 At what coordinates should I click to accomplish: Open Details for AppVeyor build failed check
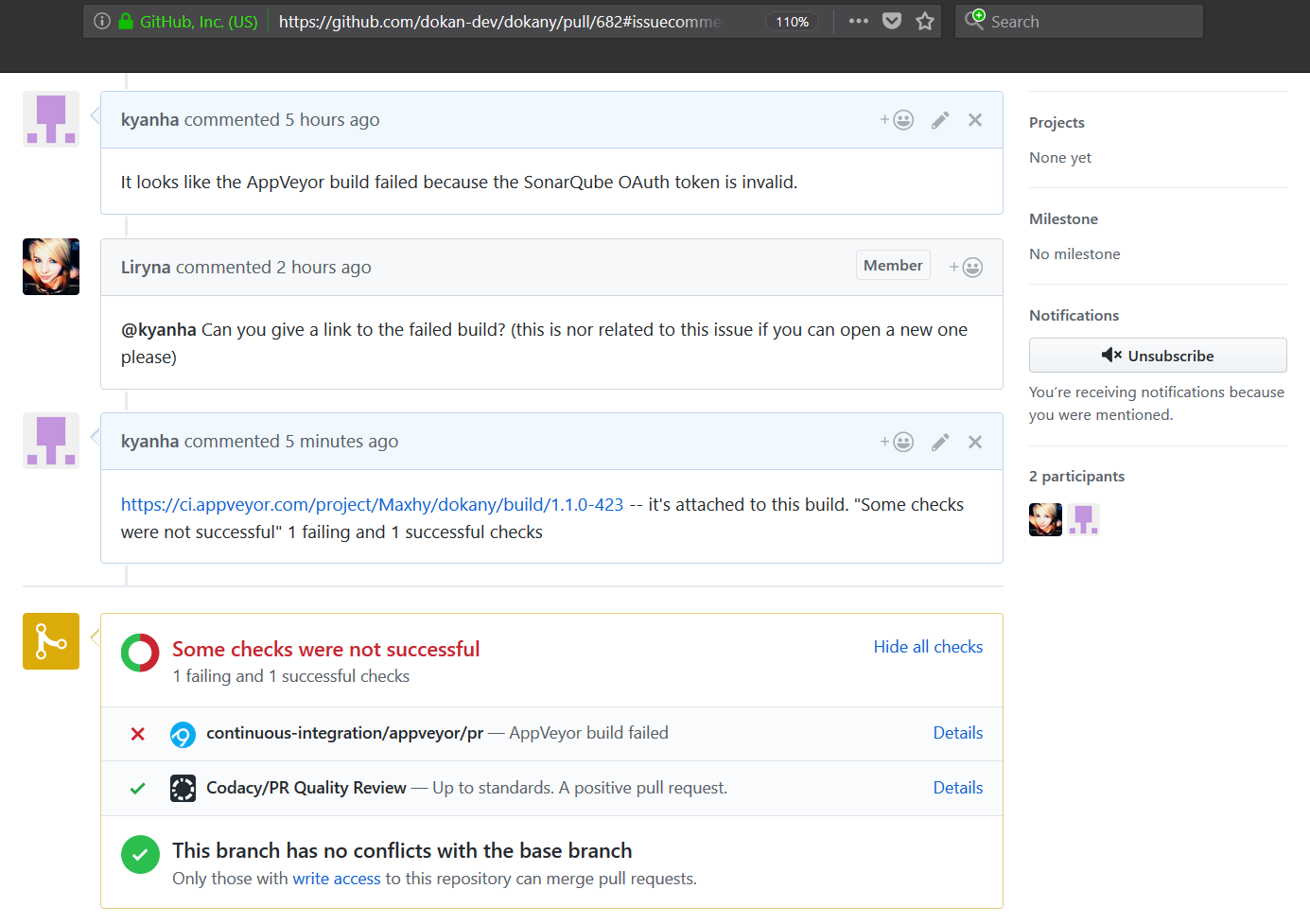[958, 733]
